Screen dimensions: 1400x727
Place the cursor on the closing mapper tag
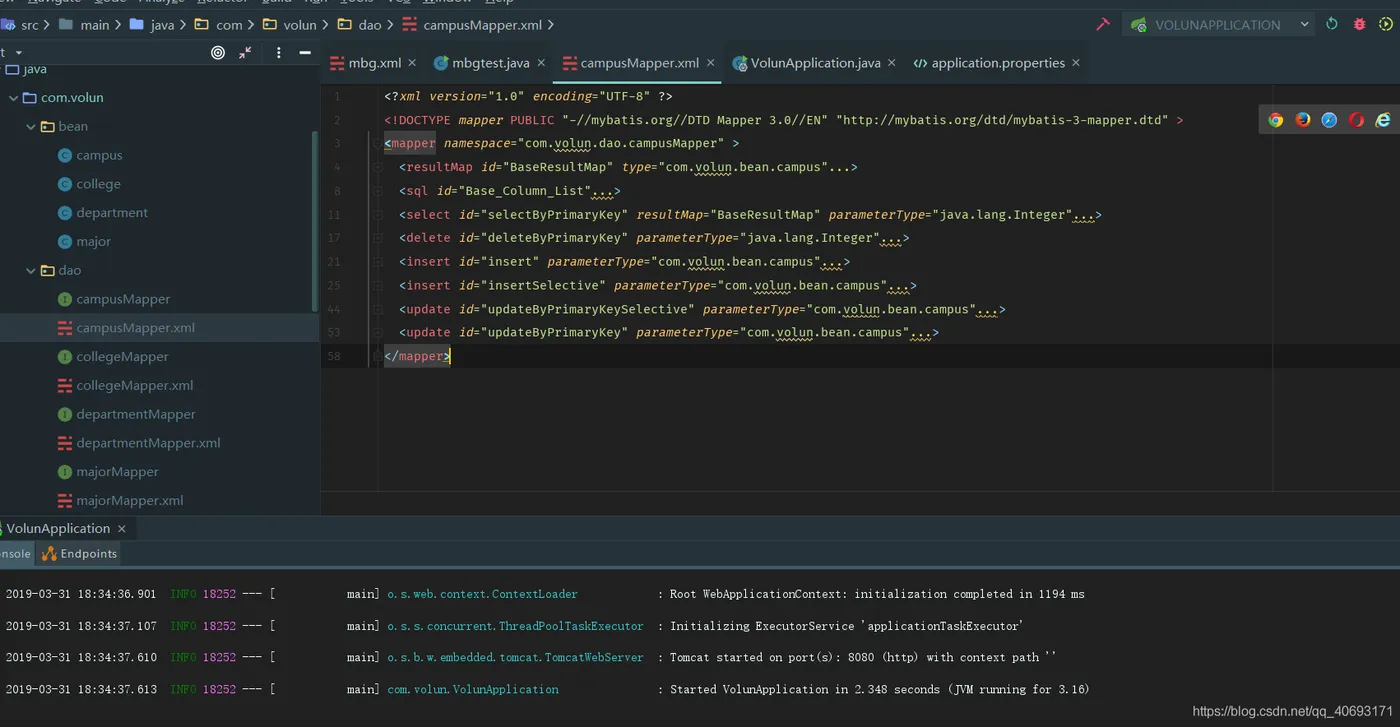click(417, 356)
